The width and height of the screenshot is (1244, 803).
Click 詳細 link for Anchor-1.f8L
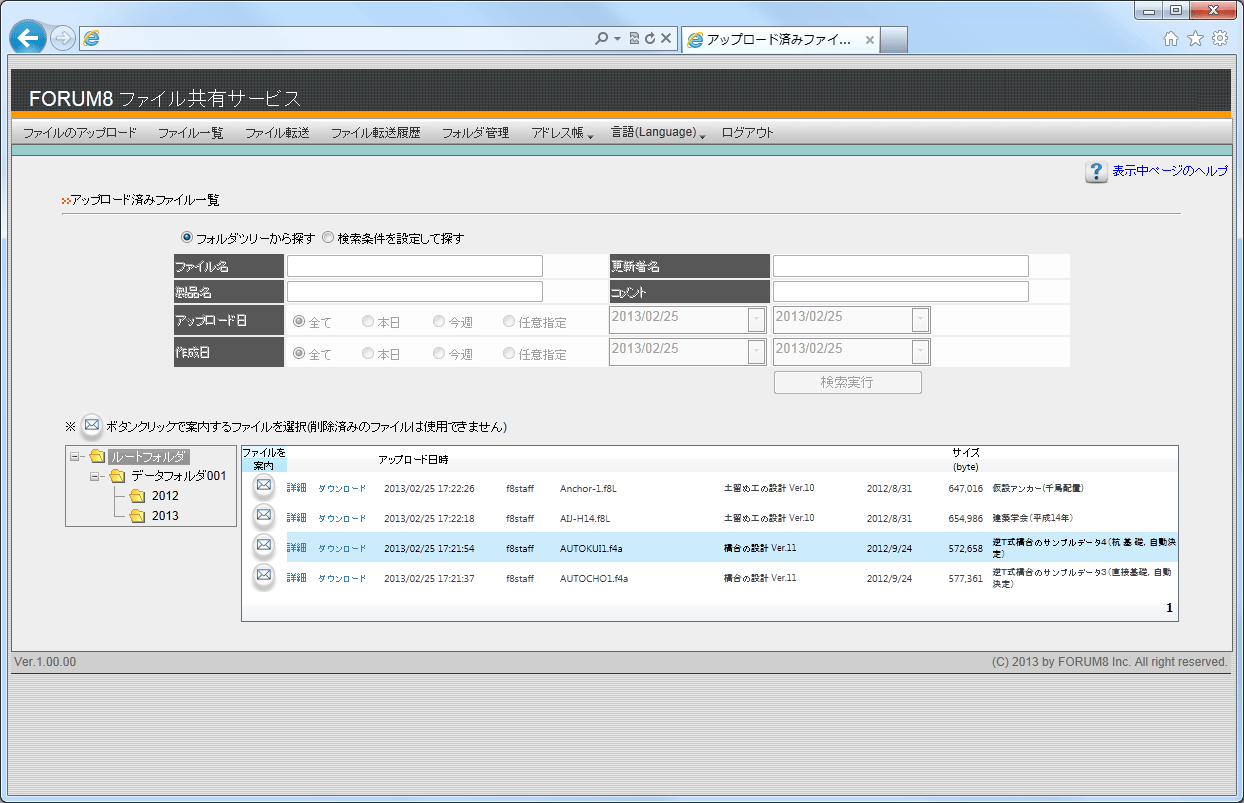click(x=296, y=489)
